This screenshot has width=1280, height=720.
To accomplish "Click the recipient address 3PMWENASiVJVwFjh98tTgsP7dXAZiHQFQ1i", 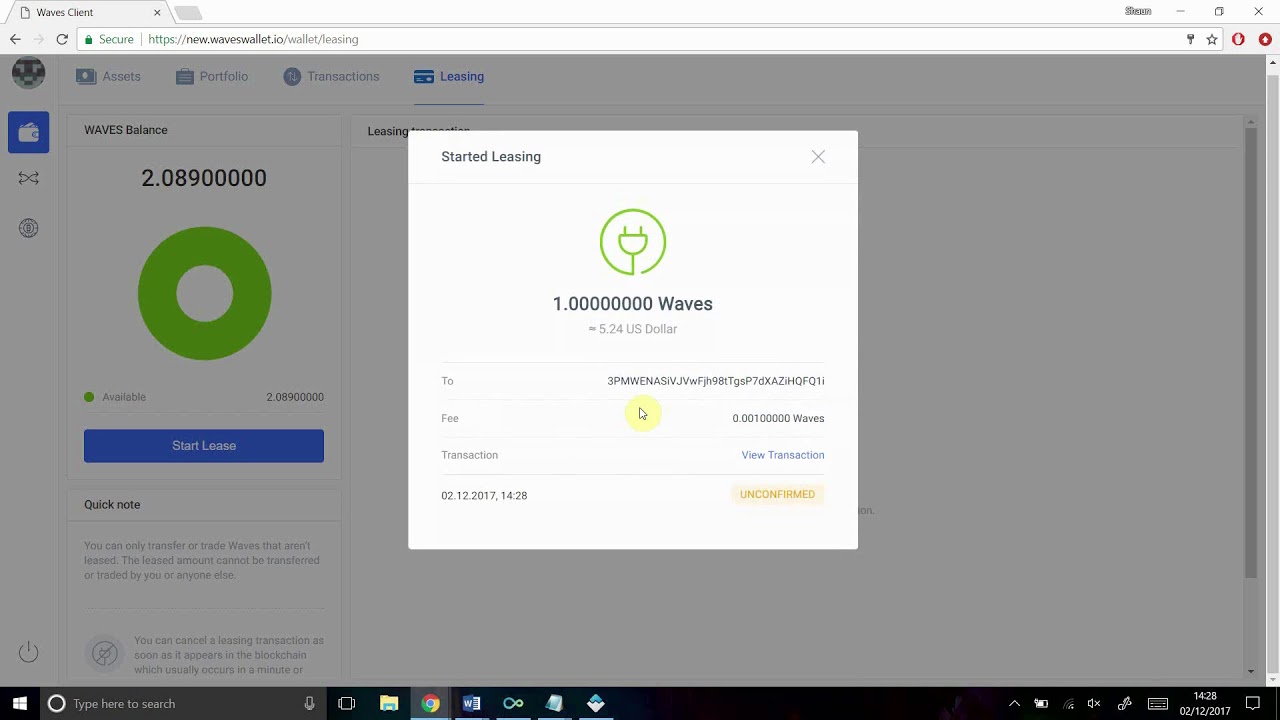I will [x=716, y=381].
